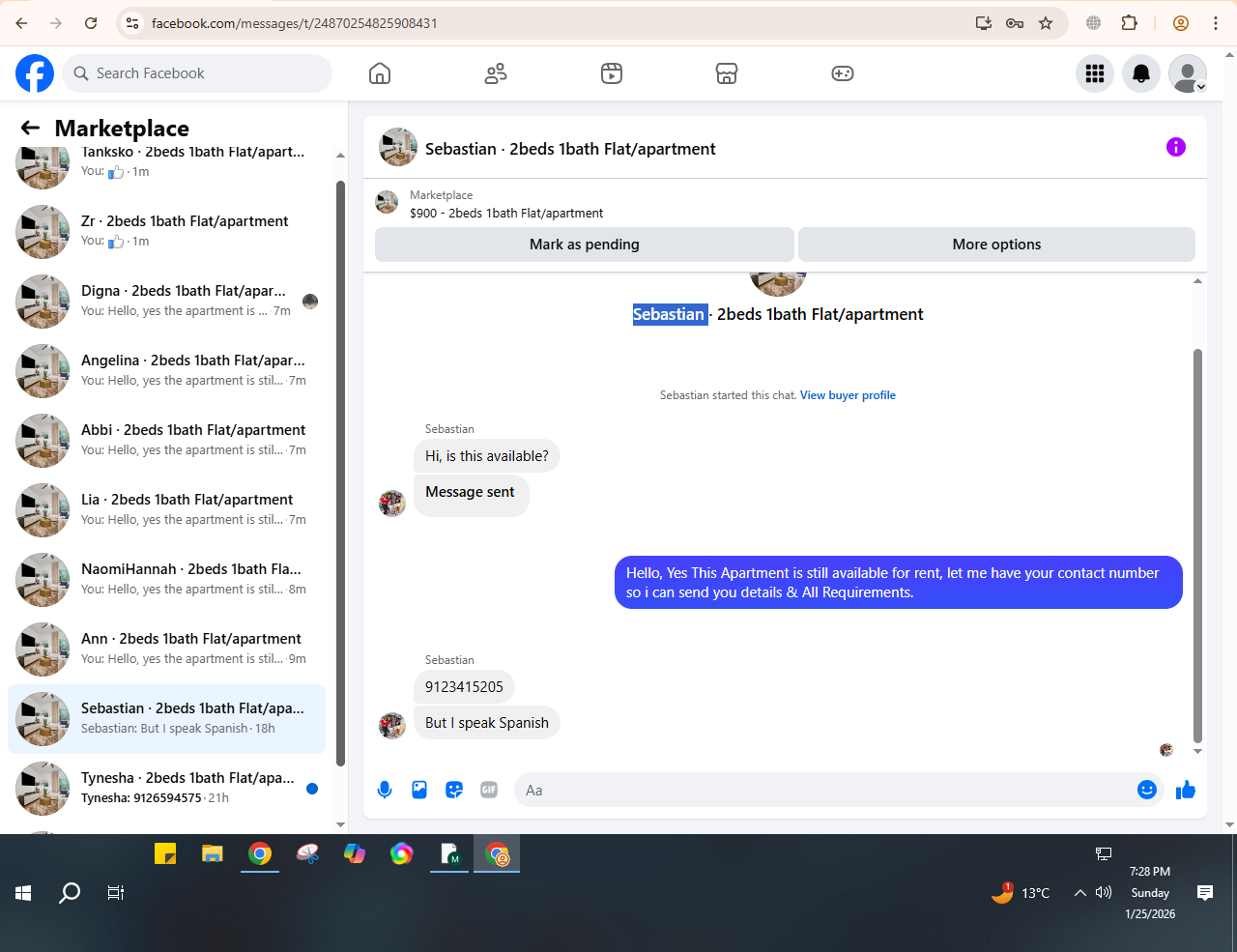This screenshot has height=952, width=1237.
Task: Open the Gaming controller icon
Action: click(843, 73)
